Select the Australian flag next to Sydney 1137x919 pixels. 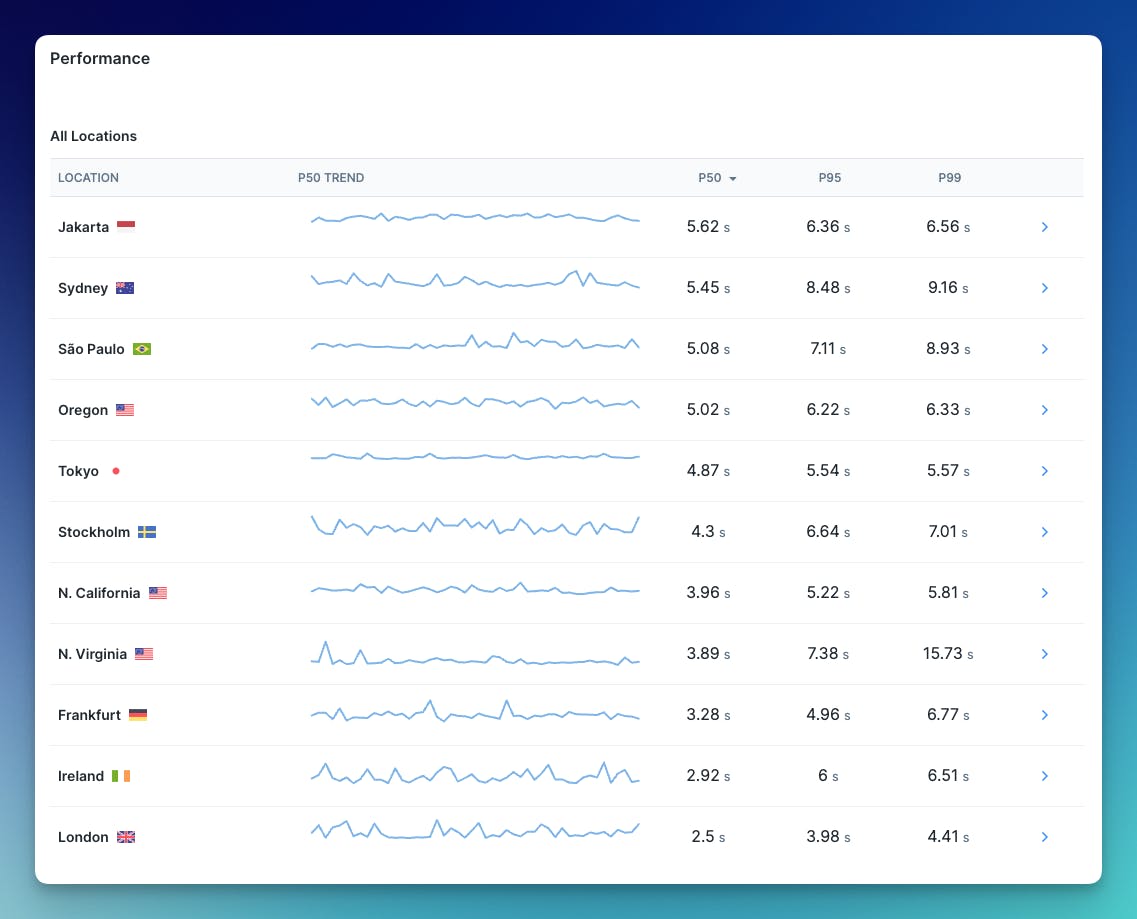click(125, 287)
